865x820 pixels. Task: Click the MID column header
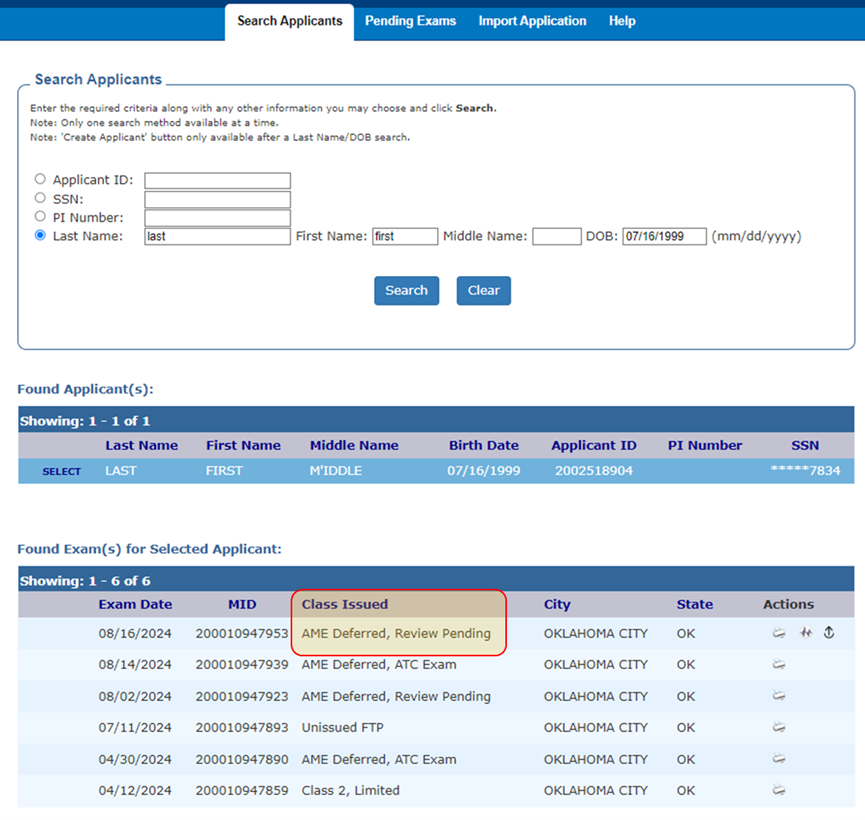(242, 604)
